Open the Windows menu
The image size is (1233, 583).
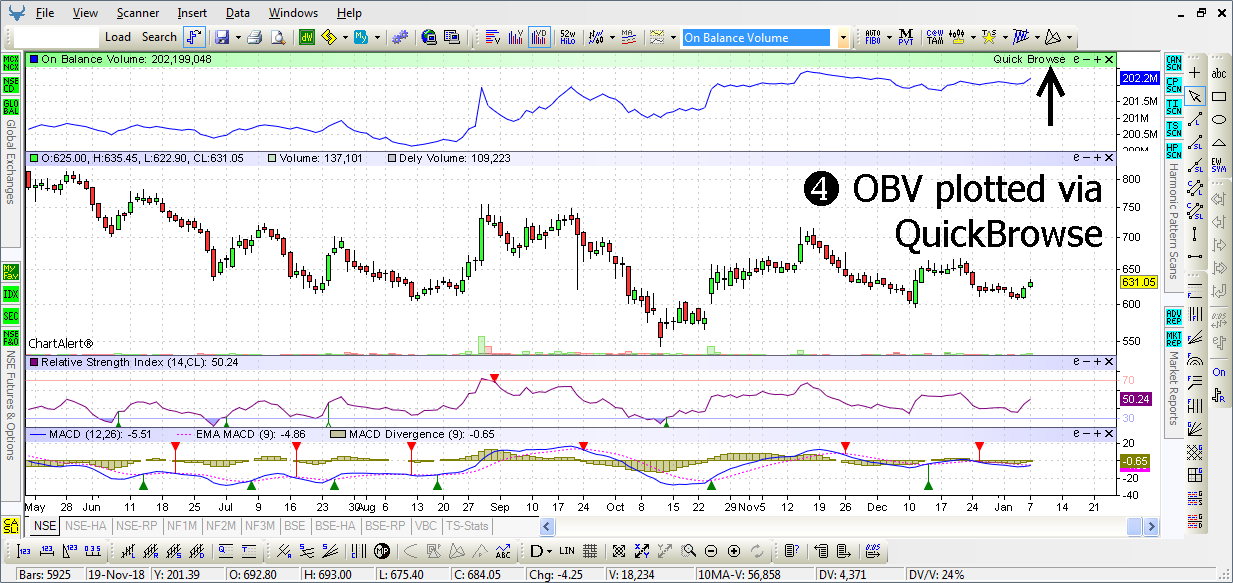[x=293, y=13]
